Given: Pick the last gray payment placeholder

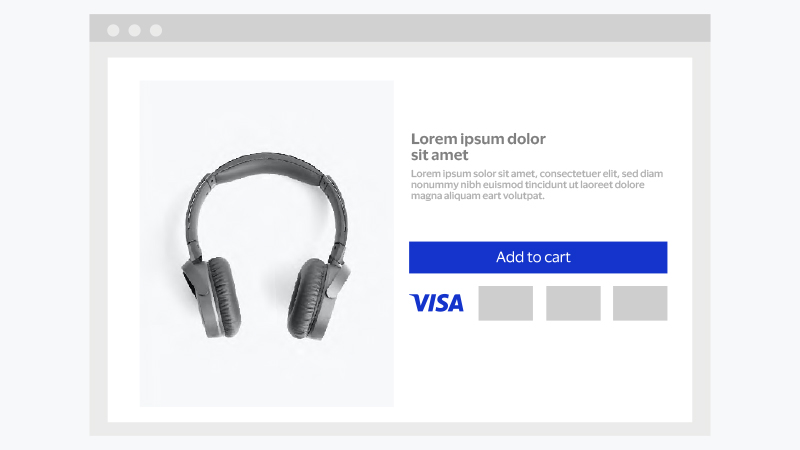Looking at the screenshot, I should point(640,303).
